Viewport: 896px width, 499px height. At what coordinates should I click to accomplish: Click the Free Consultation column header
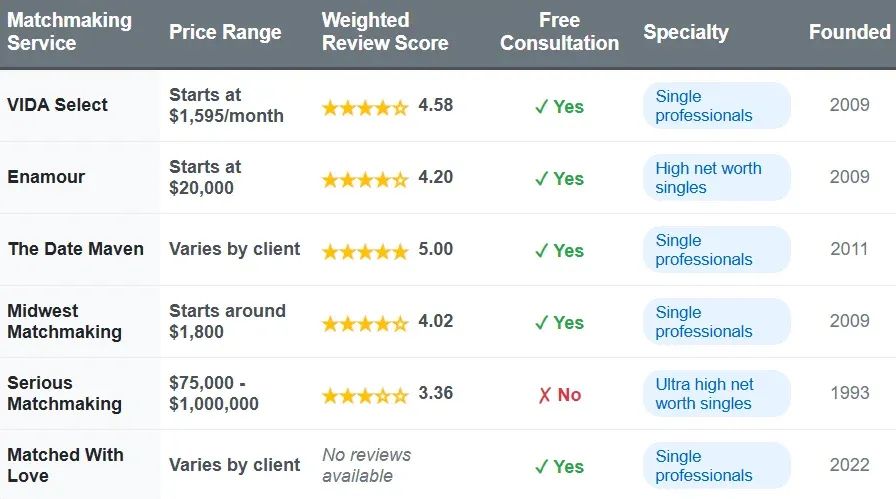(559, 32)
